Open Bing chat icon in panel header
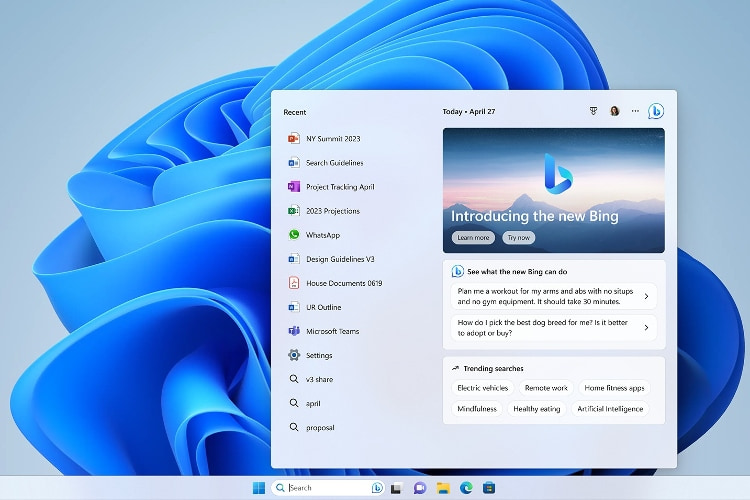This screenshot has height=500, width=750. [x=656, y=111]
